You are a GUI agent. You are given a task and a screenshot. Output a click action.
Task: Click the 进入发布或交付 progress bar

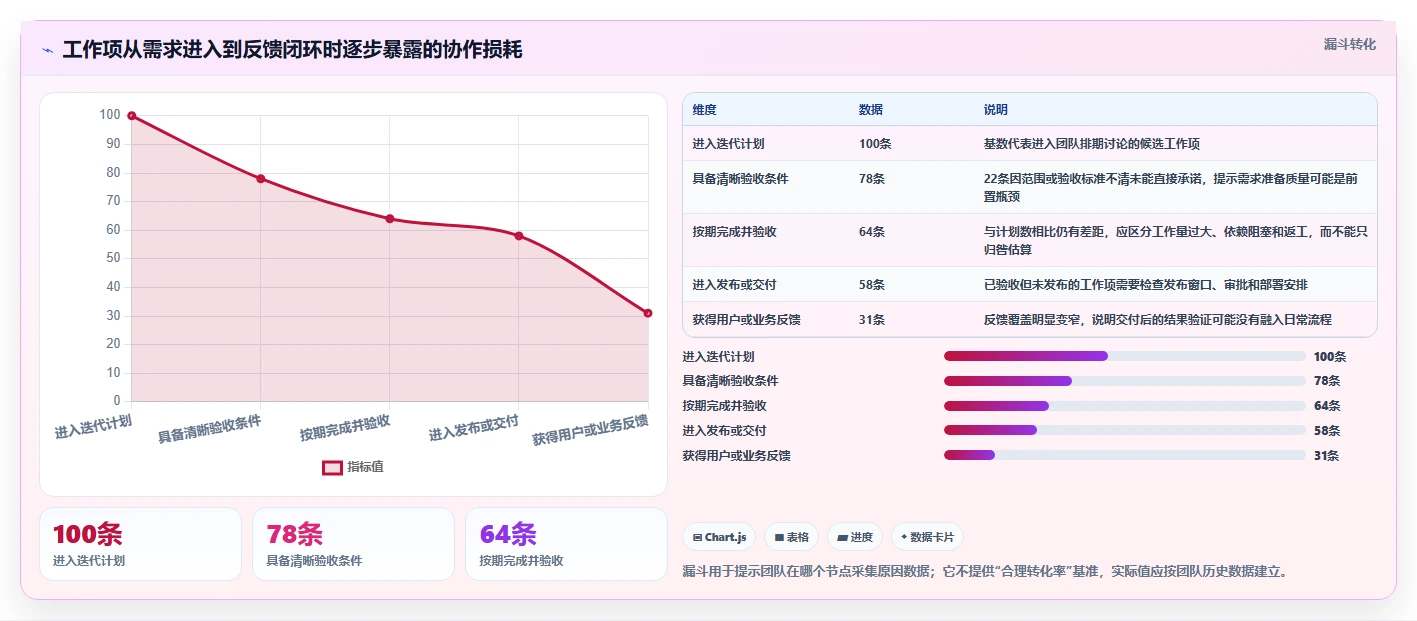[x=1125, y=430]
